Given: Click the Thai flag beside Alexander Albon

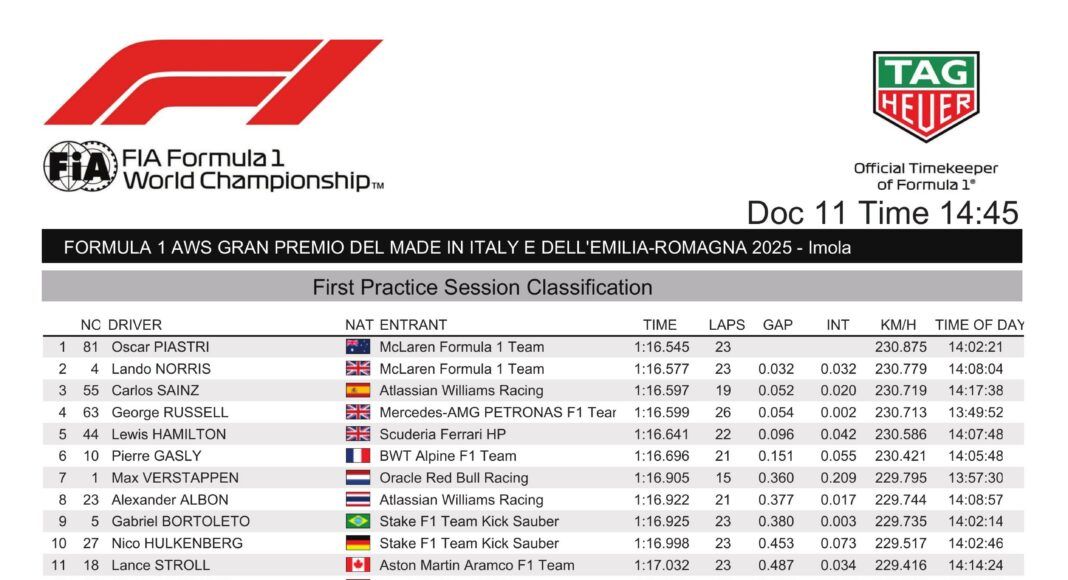Looking at the screenshot, I should coord(357,500).
